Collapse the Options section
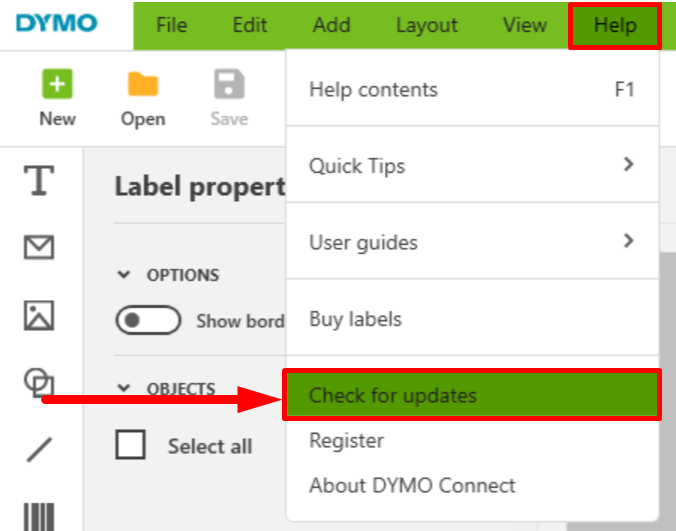This screenshot has height=531, width=676. click(x=124, y=275)
